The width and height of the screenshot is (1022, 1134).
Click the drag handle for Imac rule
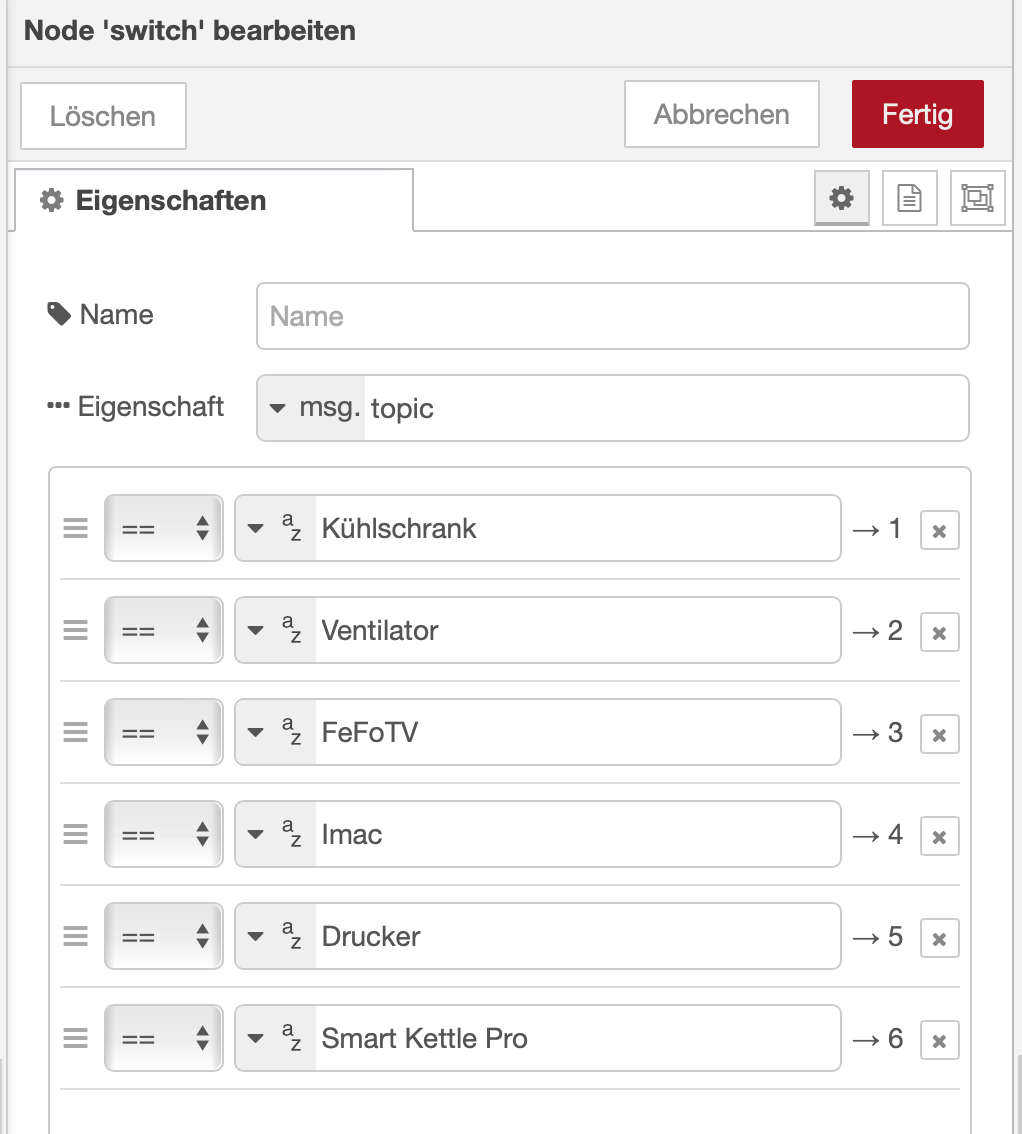coord(76,834)
